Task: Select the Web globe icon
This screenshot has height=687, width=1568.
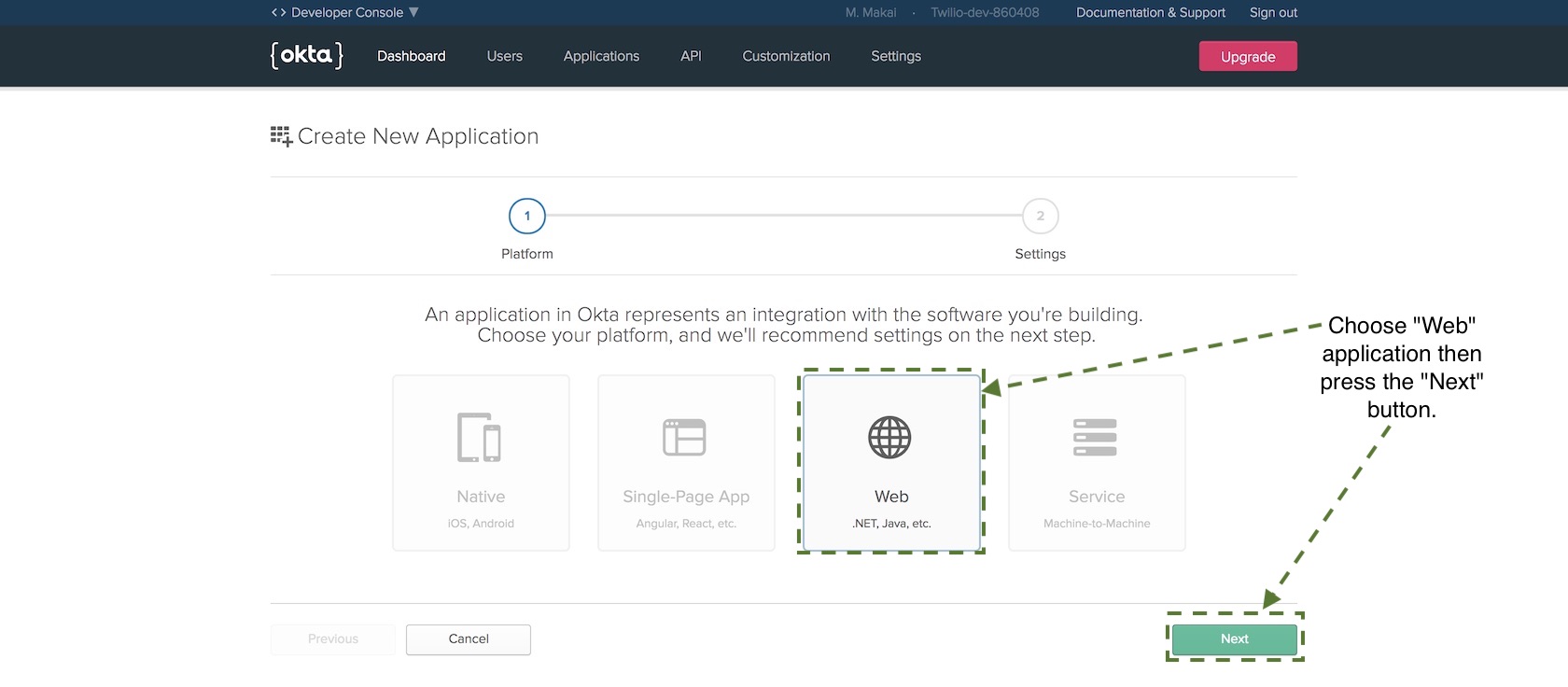Action: (889, 437)
